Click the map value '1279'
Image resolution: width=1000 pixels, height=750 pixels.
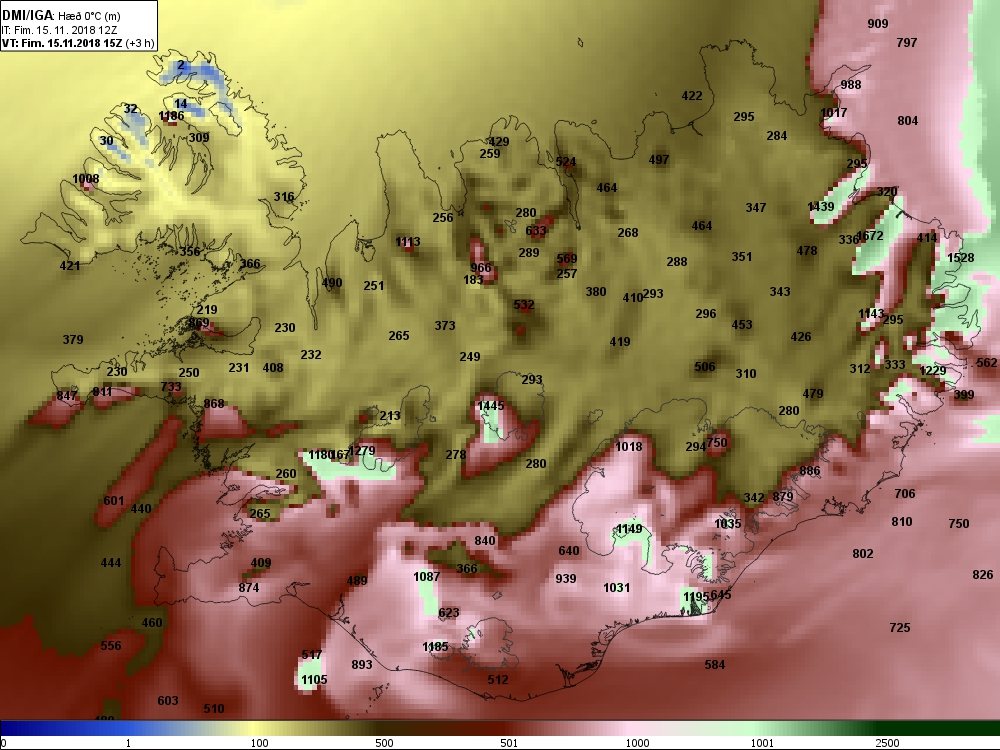362,451
